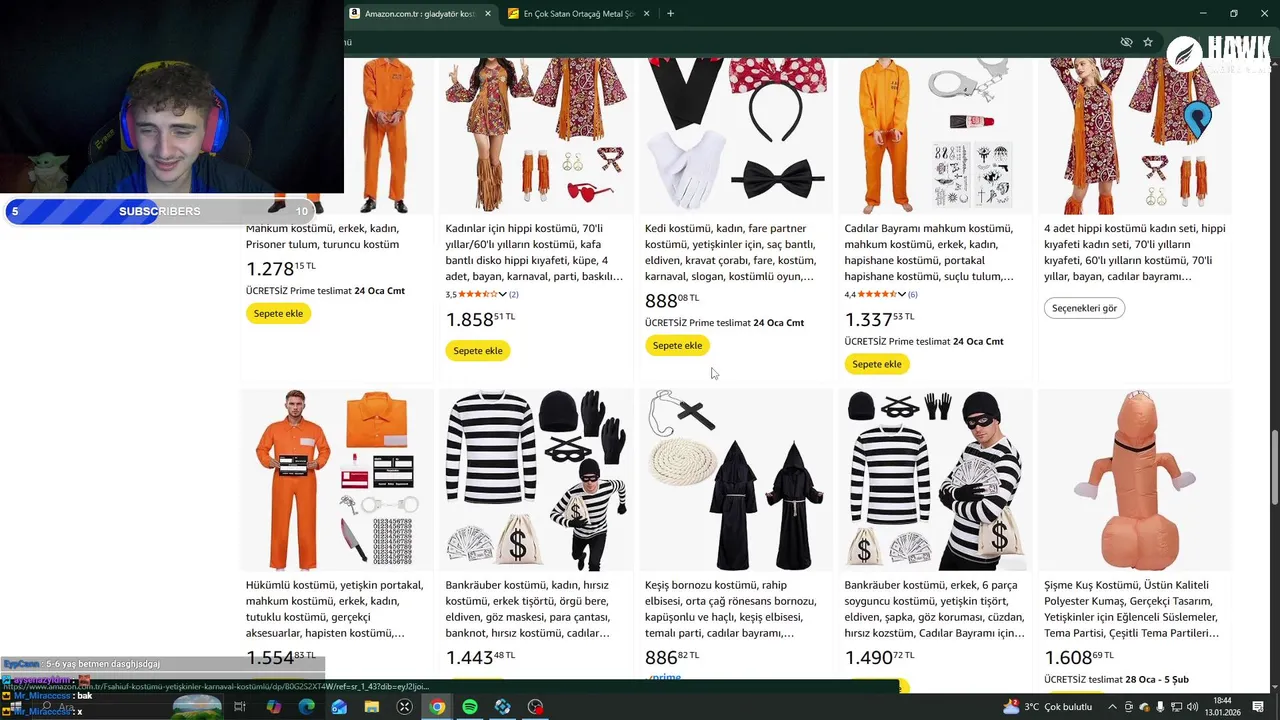Screen dimensions: 1280x720
Task: Open a new browser tab
Action: click(x=670, y=14)
